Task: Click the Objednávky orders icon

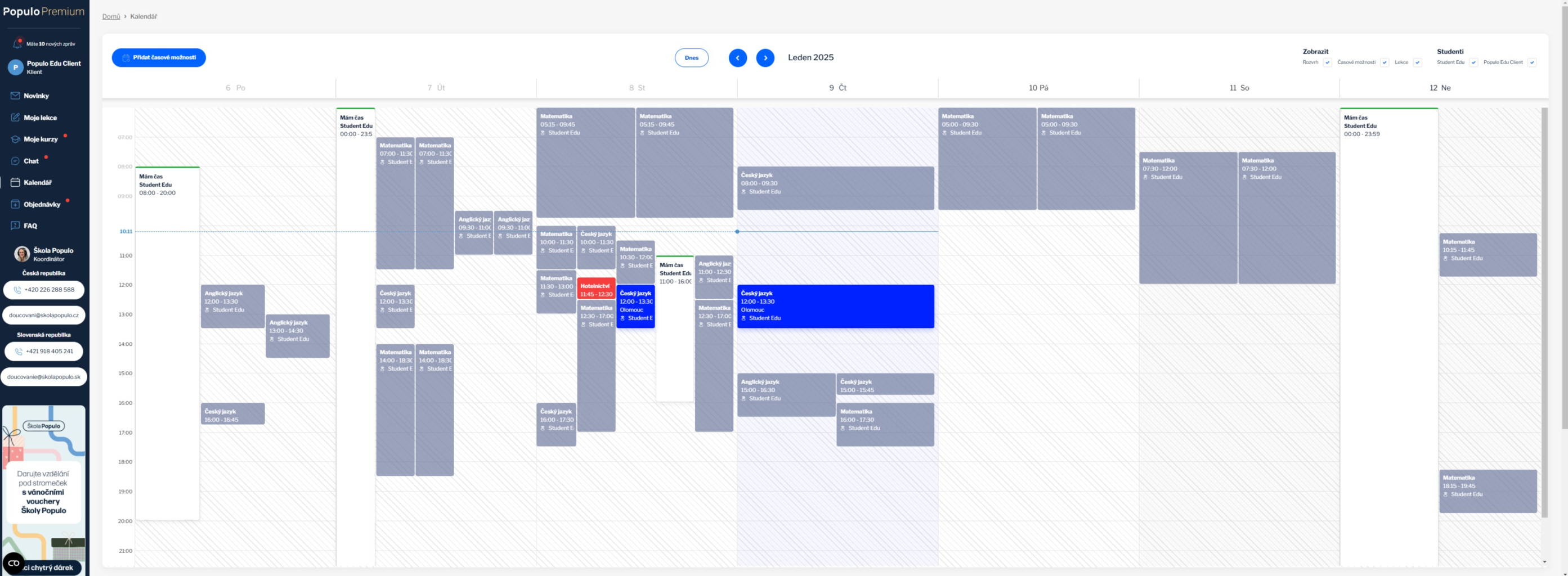Action: tap(15, 204)
